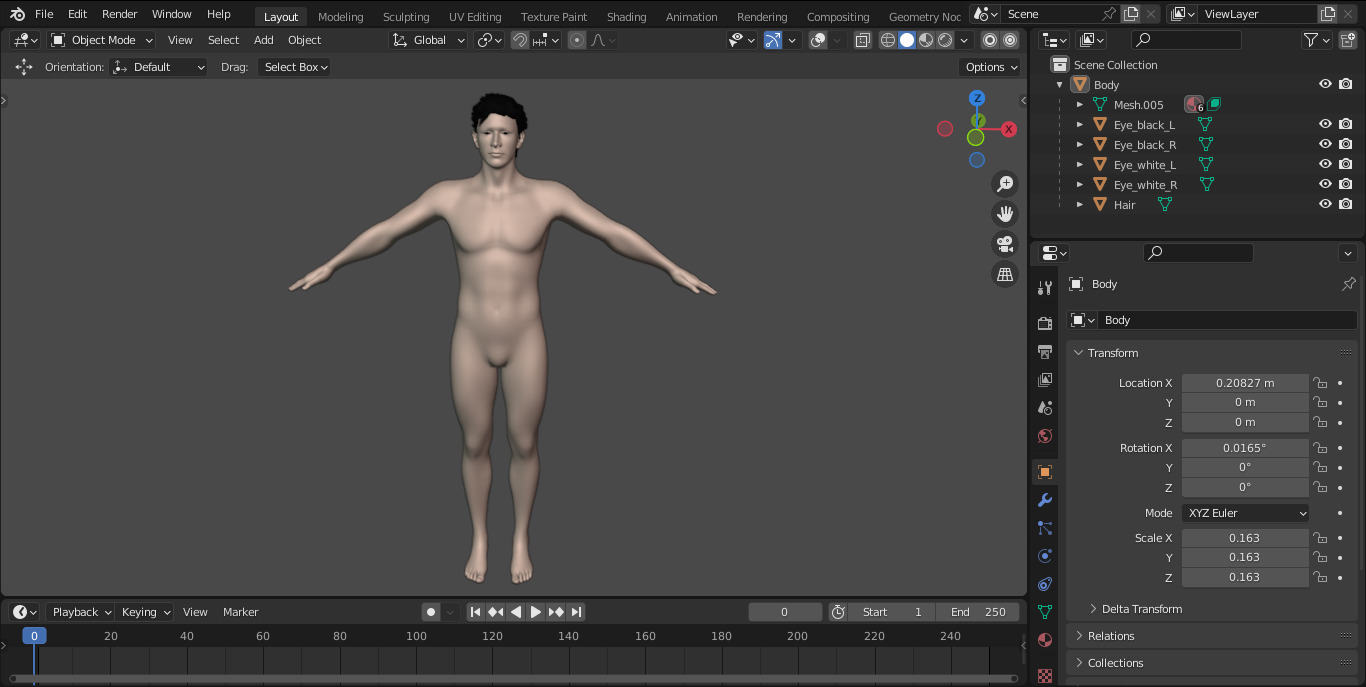This screenshot has height=687, width=1366.
Task: Open the Render properties tab
Action: pyautogui.click(x=1045, y=324)
